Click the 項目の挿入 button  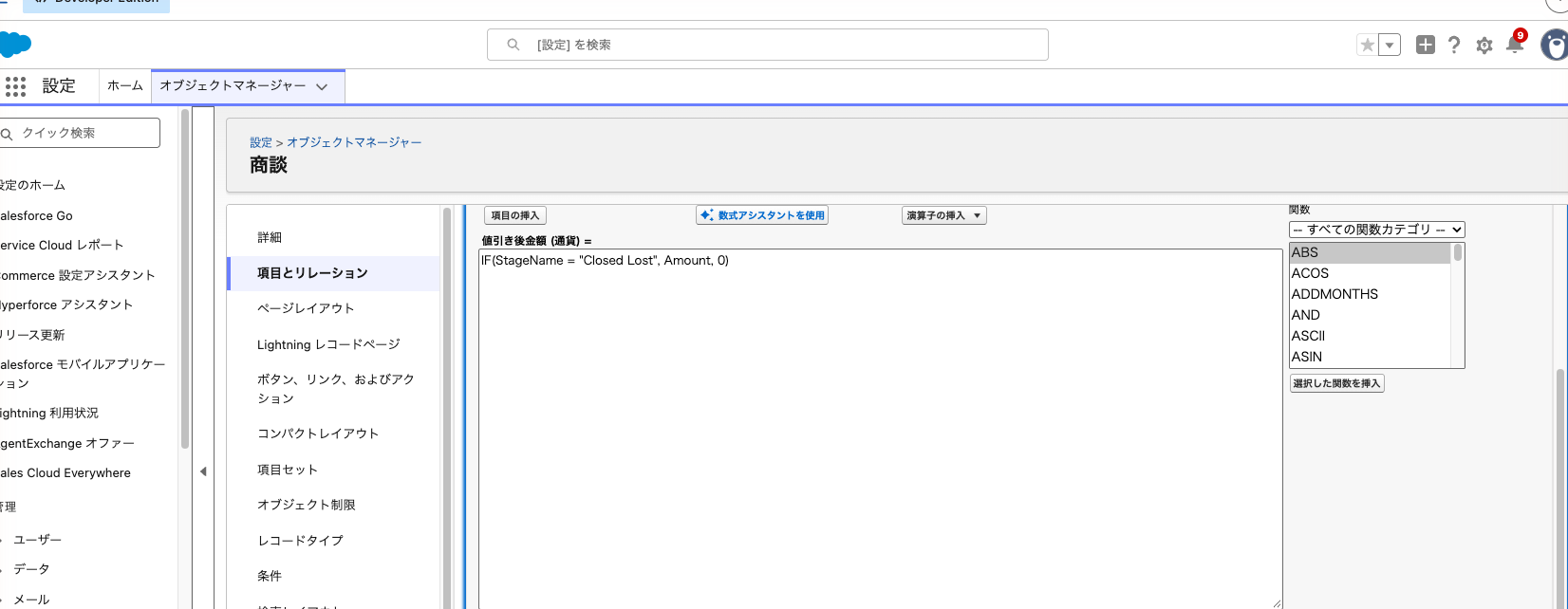[515, 215]
